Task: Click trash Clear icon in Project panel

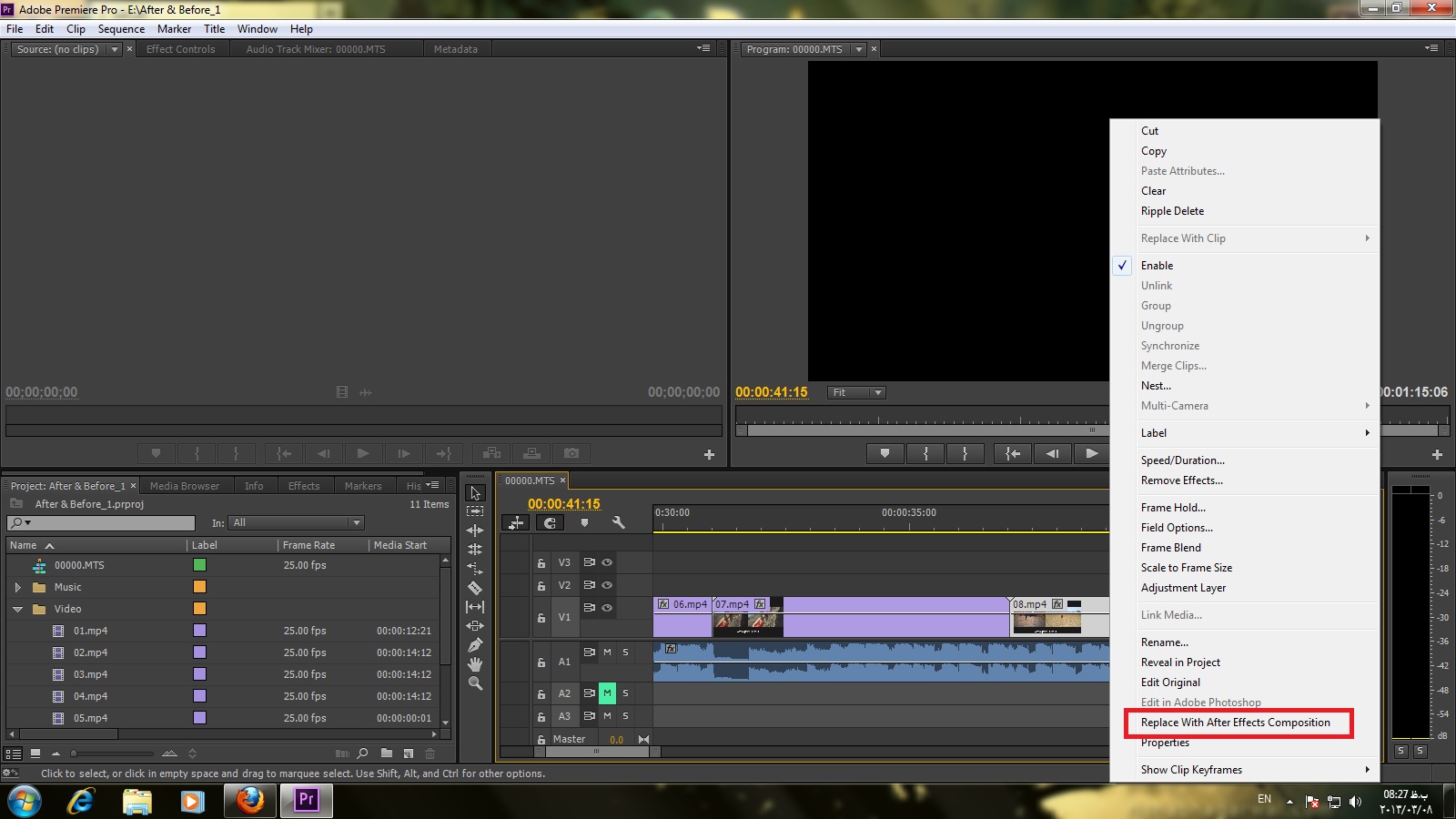Action: coord(430,753)
